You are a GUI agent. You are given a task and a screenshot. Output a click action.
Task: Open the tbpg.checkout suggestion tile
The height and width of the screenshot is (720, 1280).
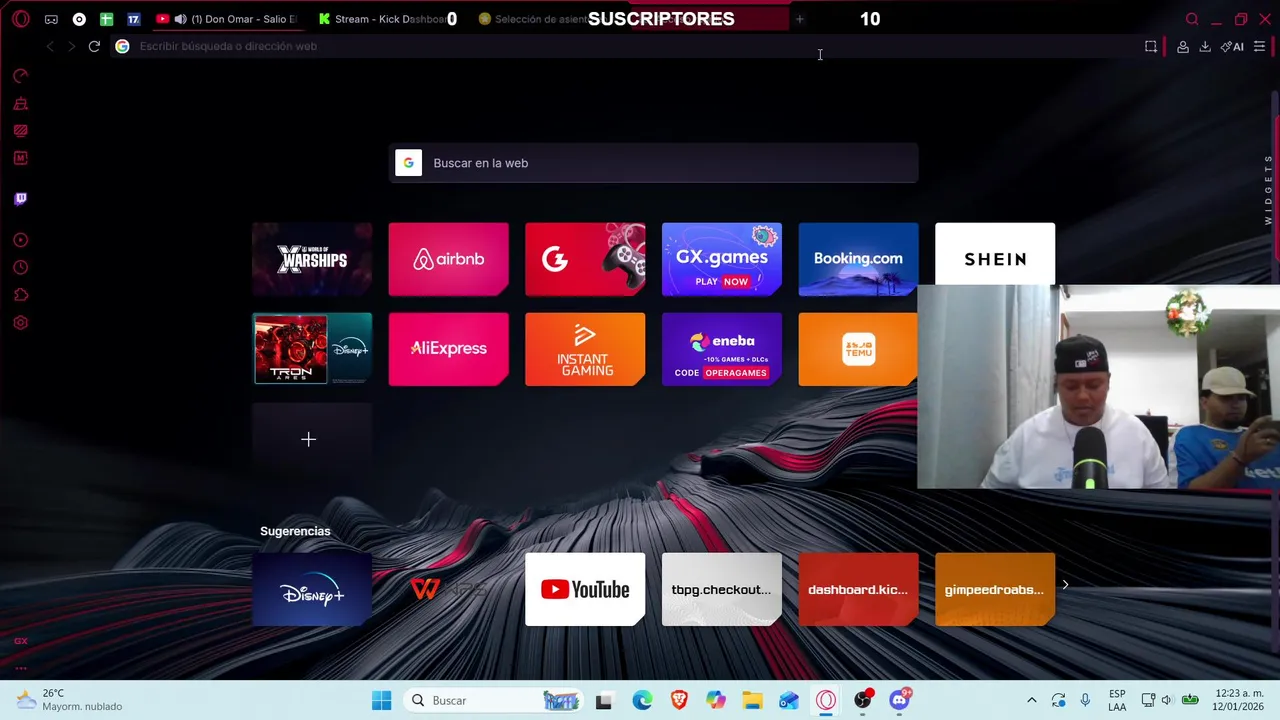tap(722, 589)
